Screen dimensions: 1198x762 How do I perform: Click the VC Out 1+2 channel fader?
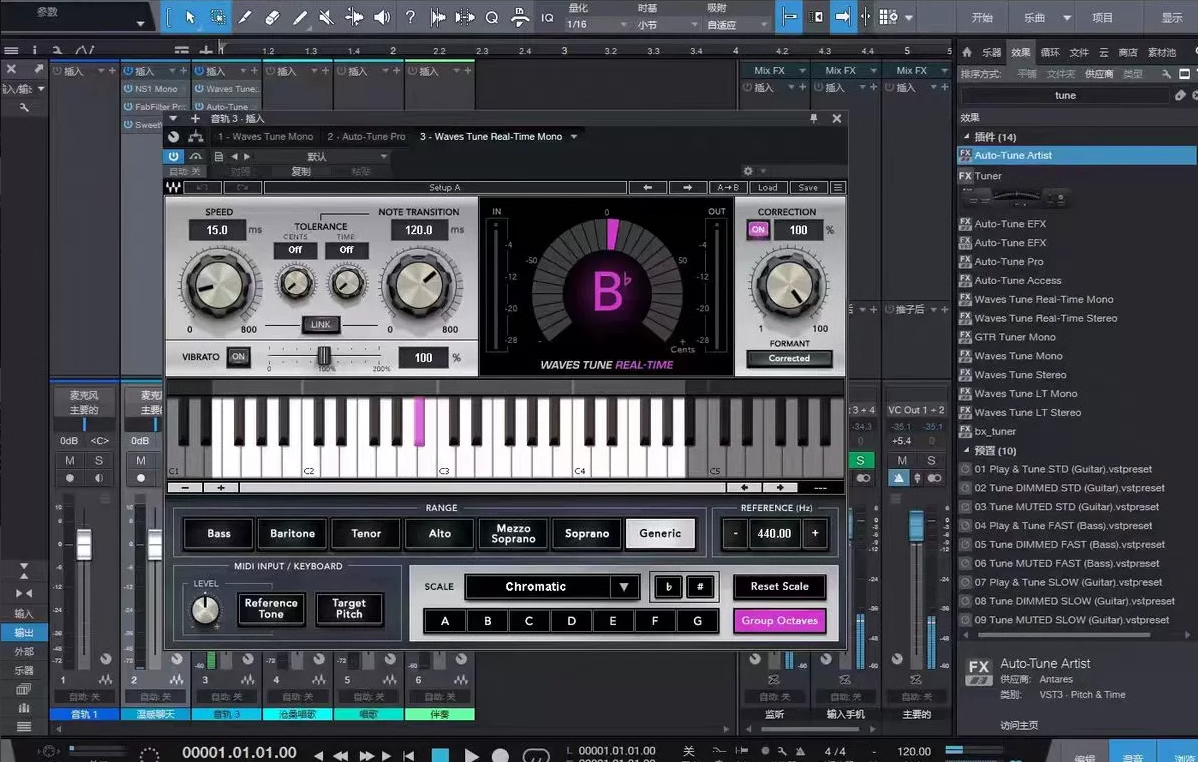916,527
